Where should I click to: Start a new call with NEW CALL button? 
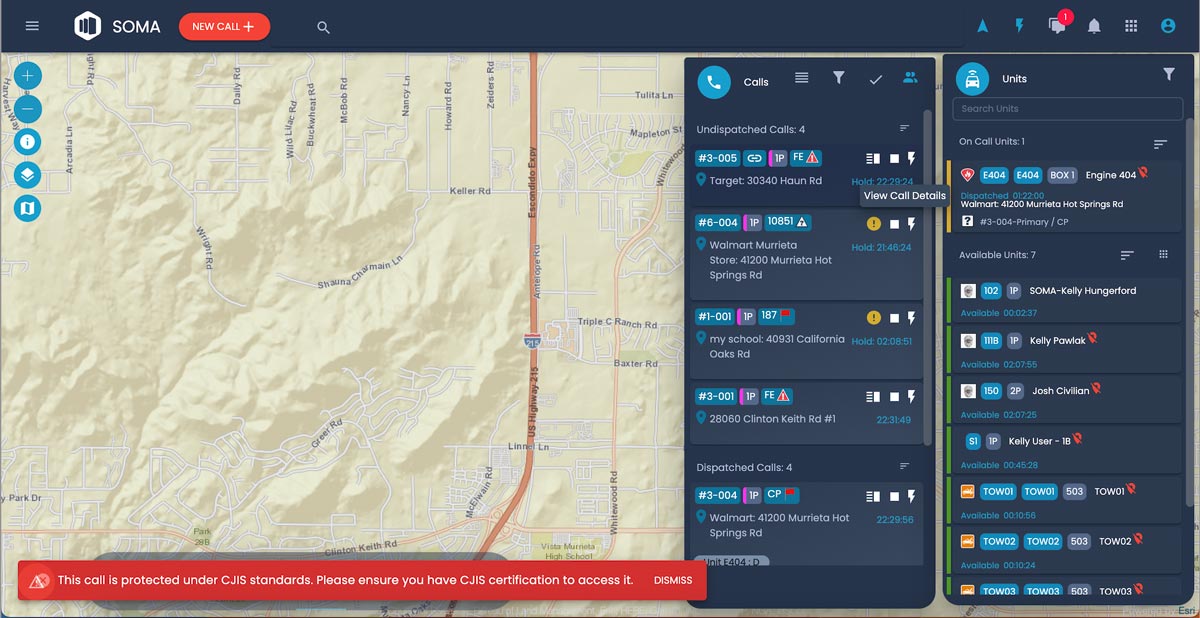click(x=224, y=27)
